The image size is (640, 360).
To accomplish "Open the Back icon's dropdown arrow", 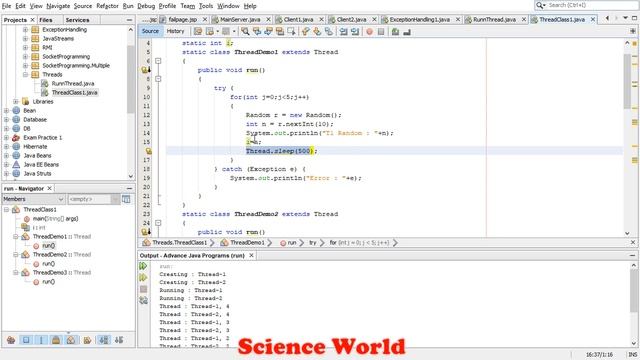I will (217, 31).
